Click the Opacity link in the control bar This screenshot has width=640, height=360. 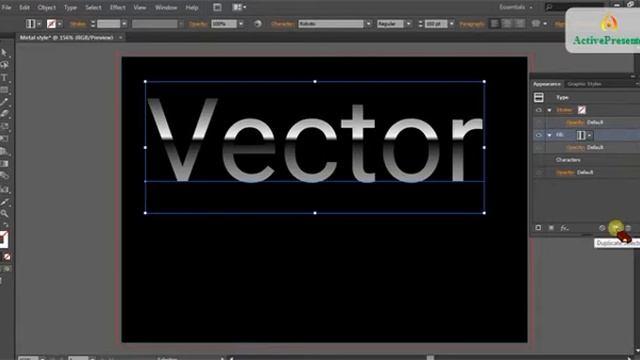(x=198, y=24)
